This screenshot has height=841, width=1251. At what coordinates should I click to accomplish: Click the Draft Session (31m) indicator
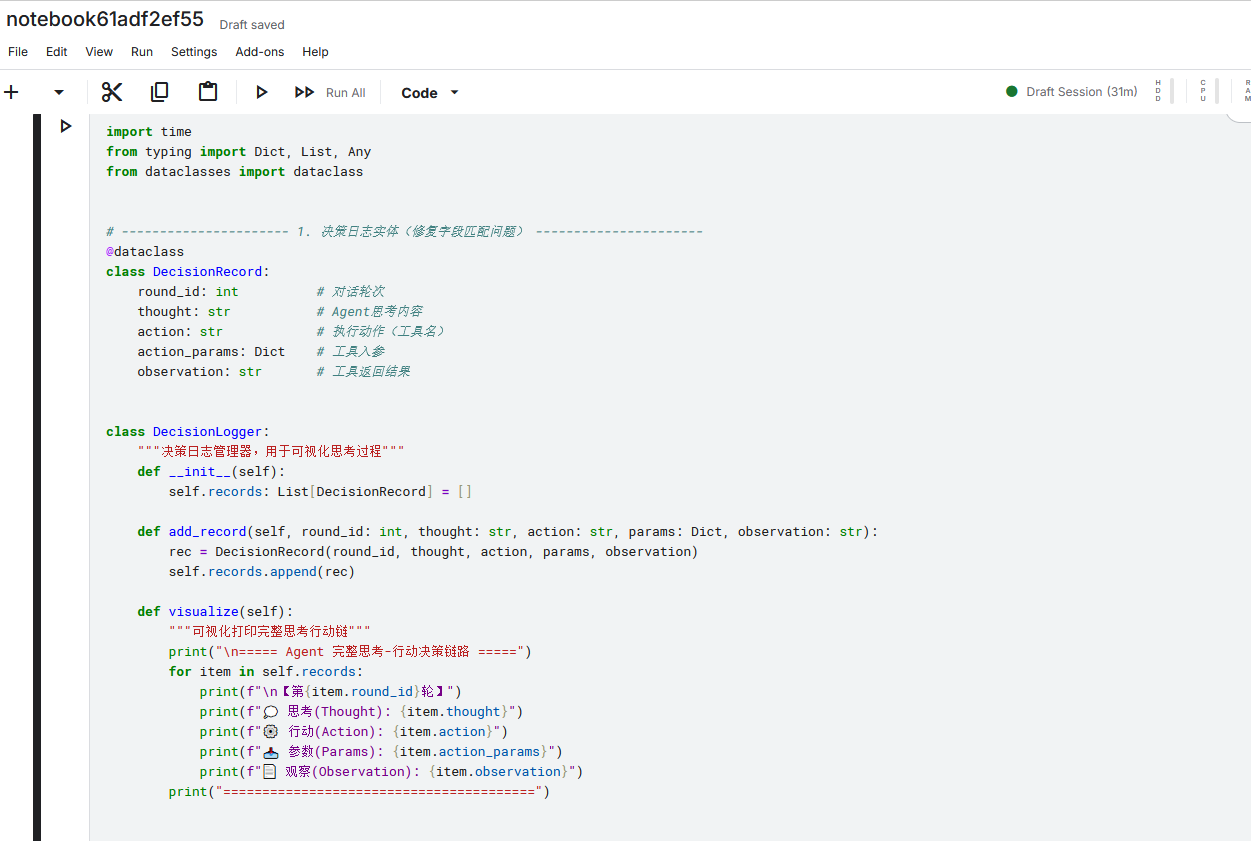pos(1082,92)
